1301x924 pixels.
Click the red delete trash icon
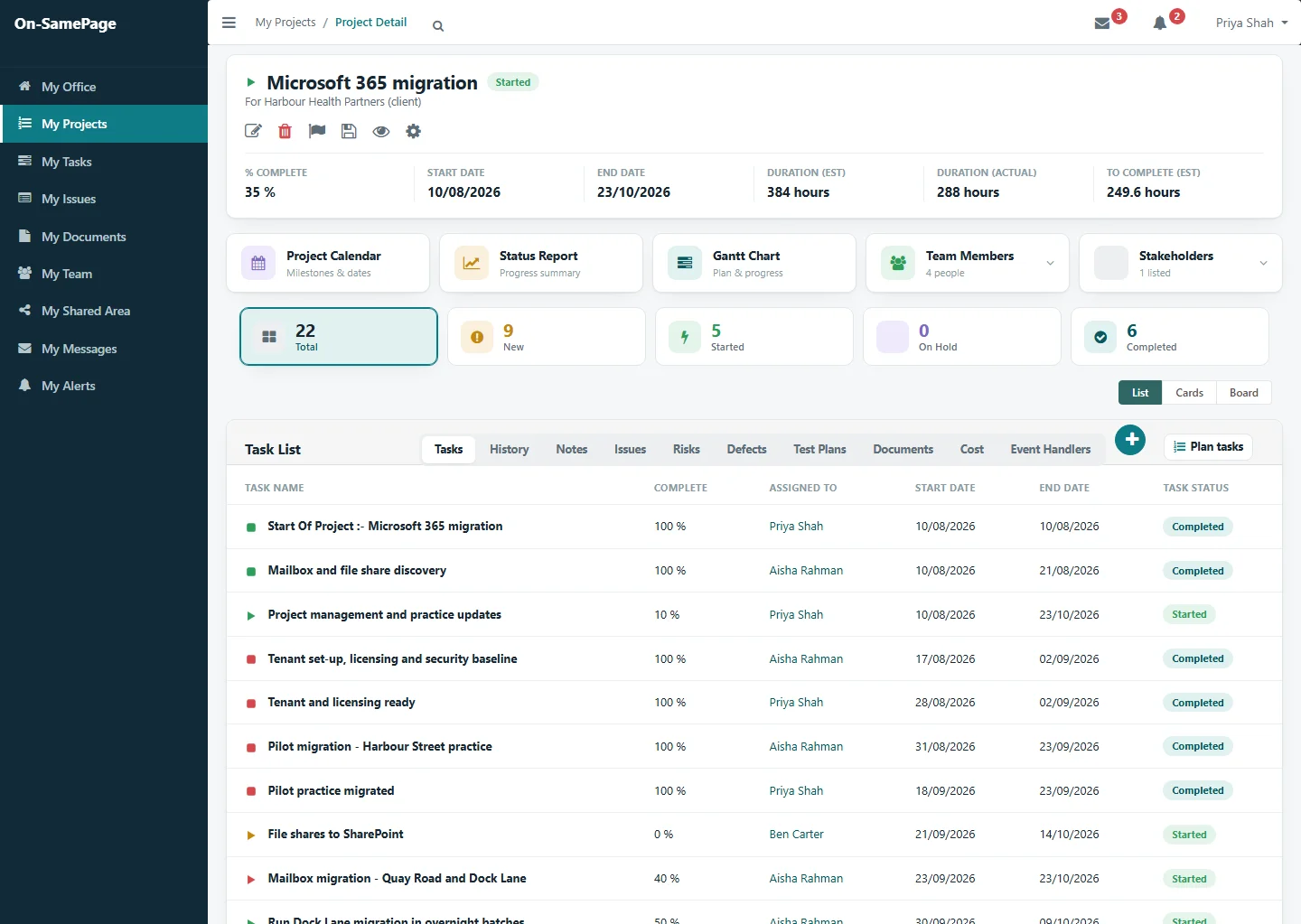click(285, 131)
